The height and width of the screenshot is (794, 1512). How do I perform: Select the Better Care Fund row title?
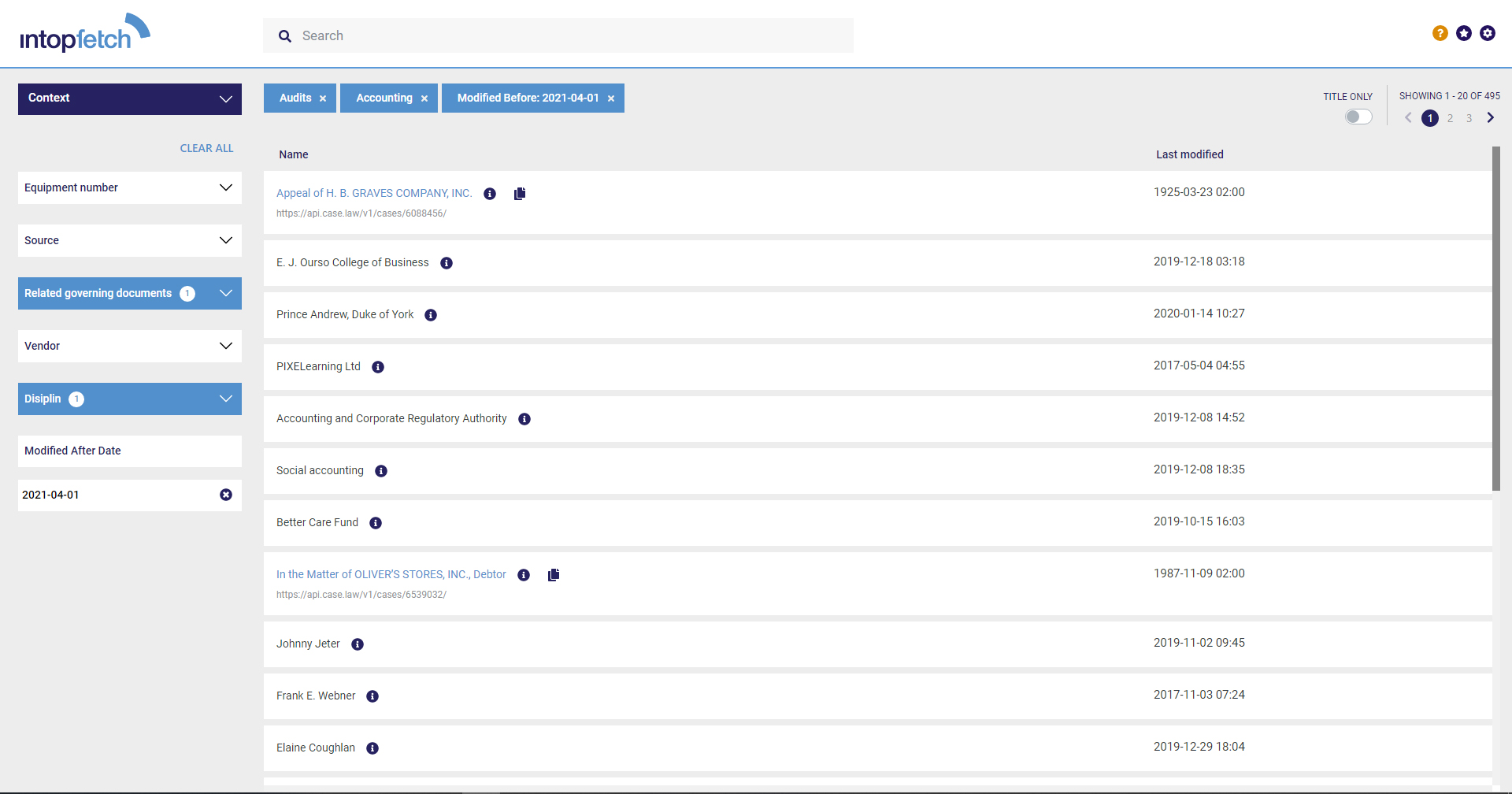click(x=317, y=522)
